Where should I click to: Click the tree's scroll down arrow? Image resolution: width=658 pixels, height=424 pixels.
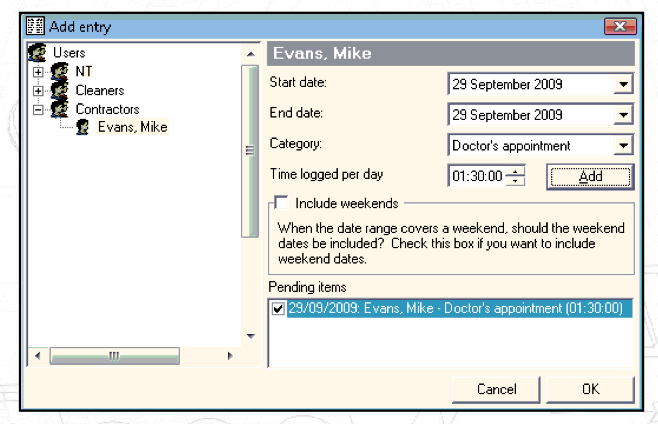pyautogui.click(x=251, y=336)
